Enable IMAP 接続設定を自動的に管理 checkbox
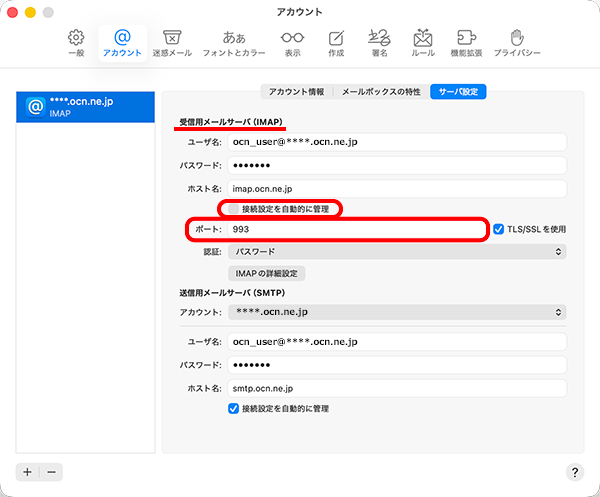 tap(234, 209)
